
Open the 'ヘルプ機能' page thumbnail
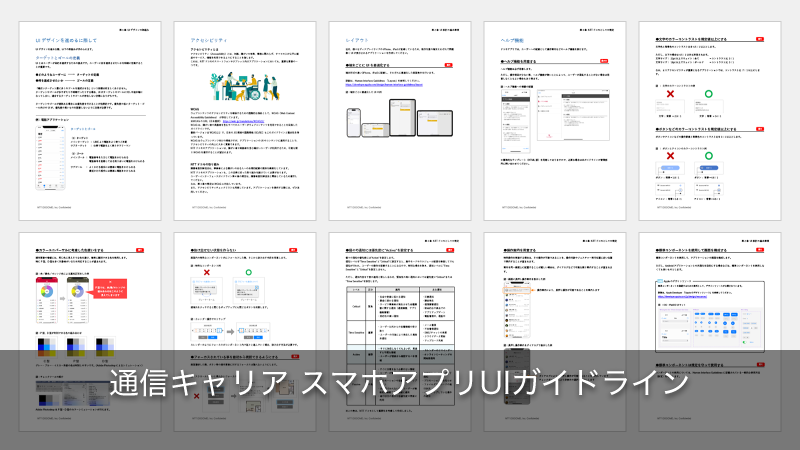(x=555, y=121)
